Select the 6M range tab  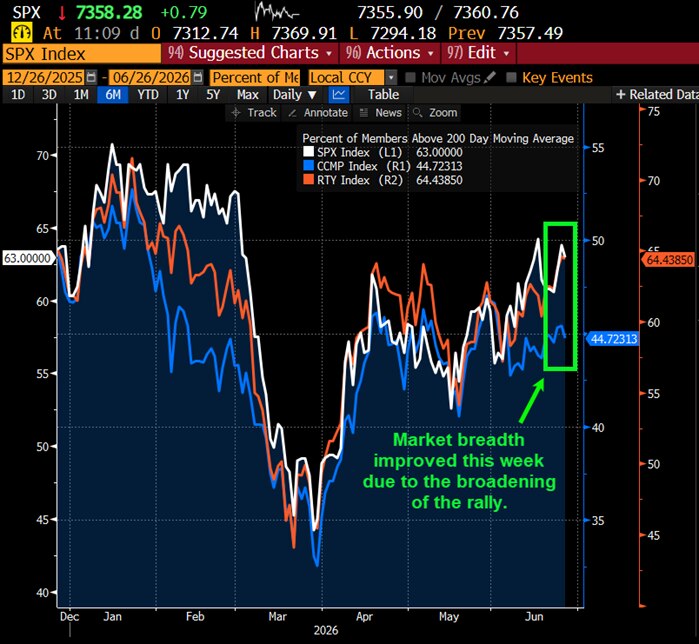pos(113,94)
